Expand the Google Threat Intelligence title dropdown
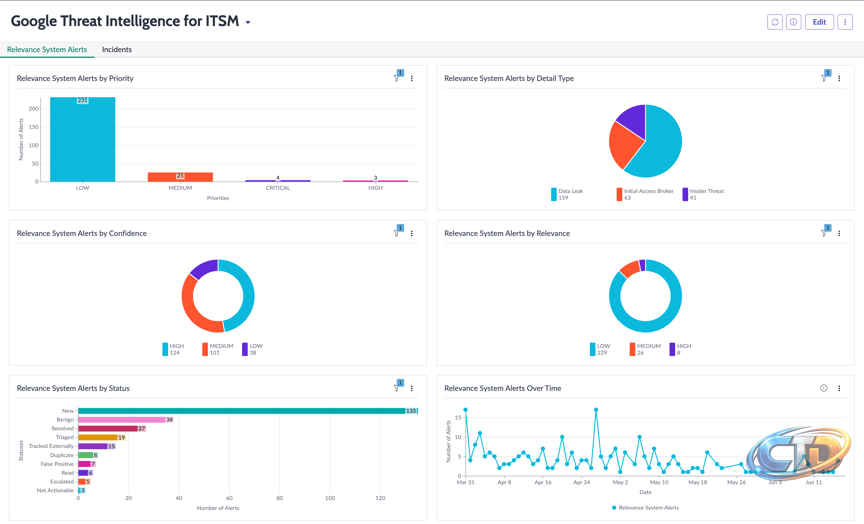Viewport: 864px width, 524px height. [248, 23]
